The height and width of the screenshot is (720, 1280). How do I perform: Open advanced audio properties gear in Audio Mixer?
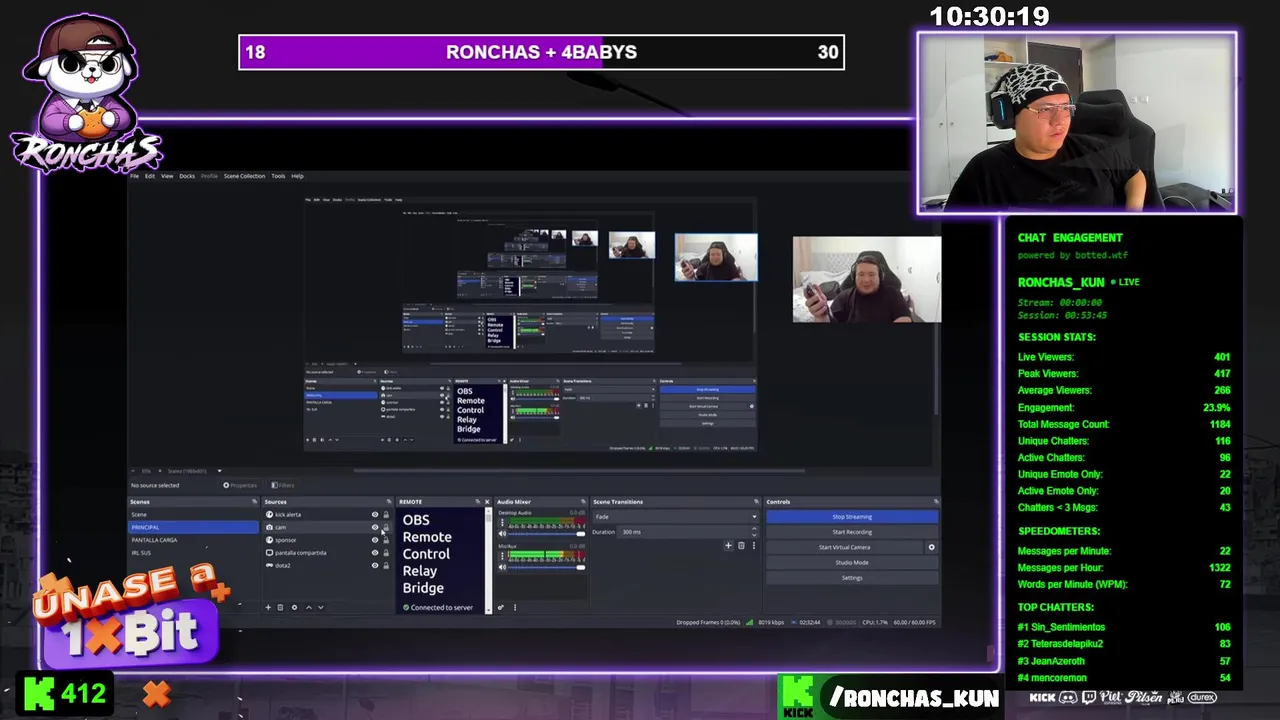(x=500, y=607)
